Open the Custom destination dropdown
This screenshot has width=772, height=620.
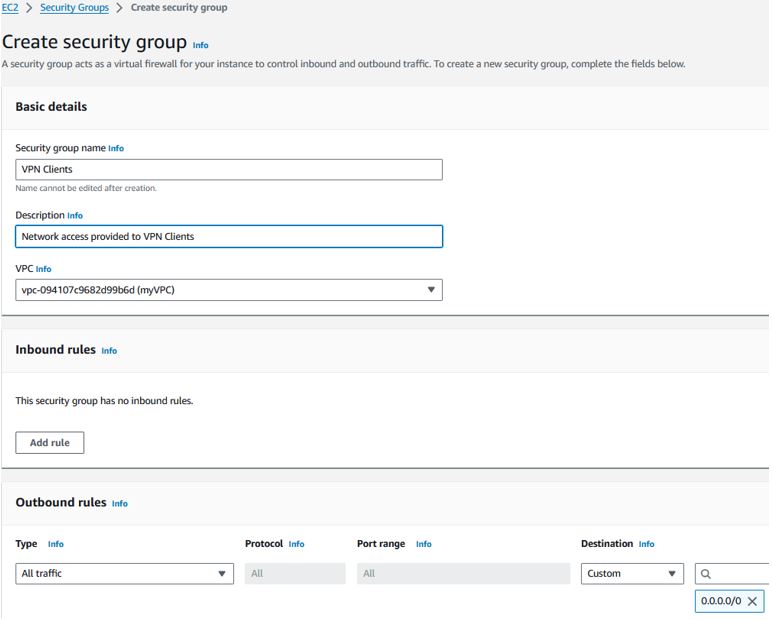tap(632, 574)
